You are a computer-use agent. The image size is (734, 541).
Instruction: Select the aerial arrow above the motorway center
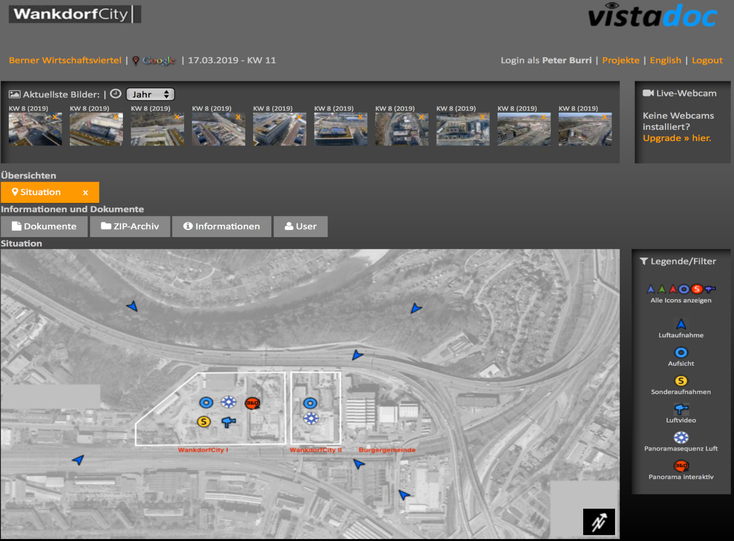pyautogui.click(x=357, y=355)
